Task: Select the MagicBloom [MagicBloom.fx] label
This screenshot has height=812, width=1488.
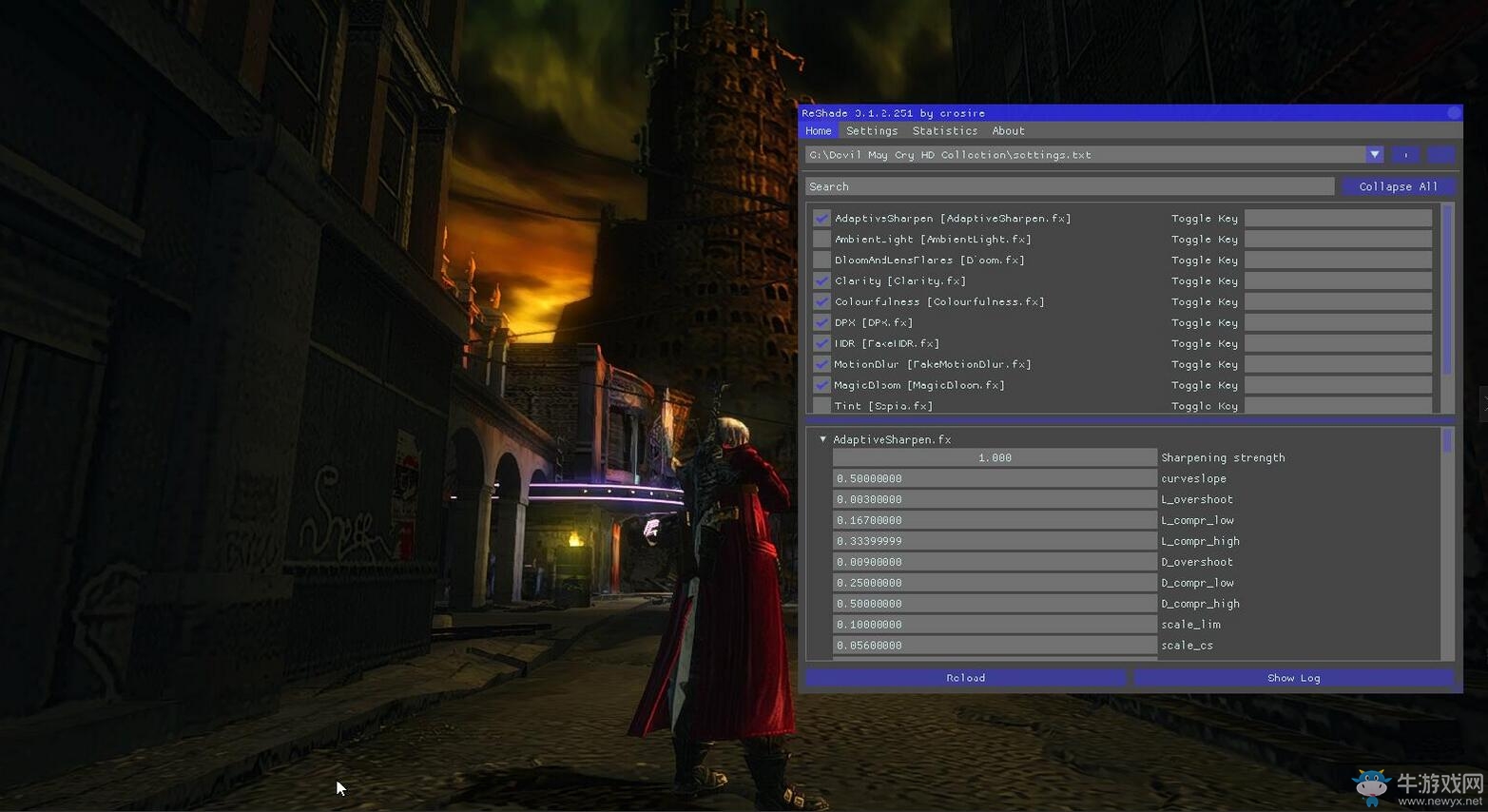Action: [x=919, y=386]
